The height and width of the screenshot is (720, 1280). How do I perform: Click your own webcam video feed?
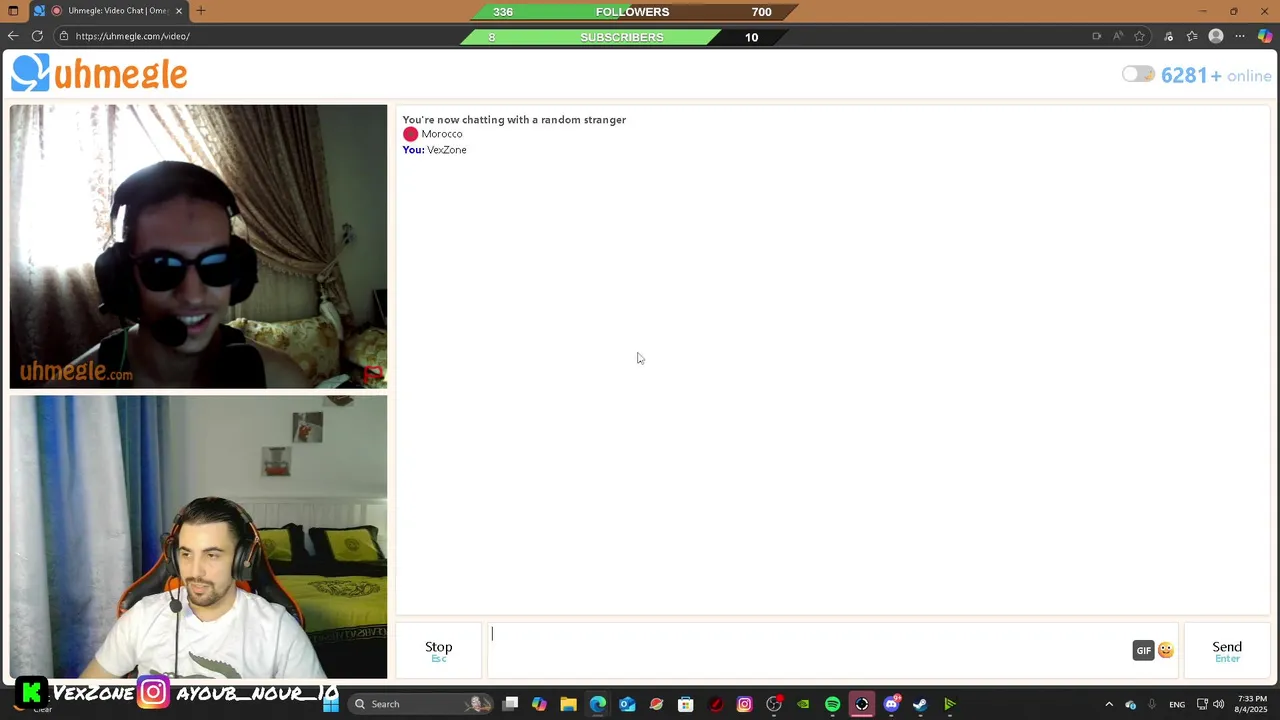tap(198, 537)
